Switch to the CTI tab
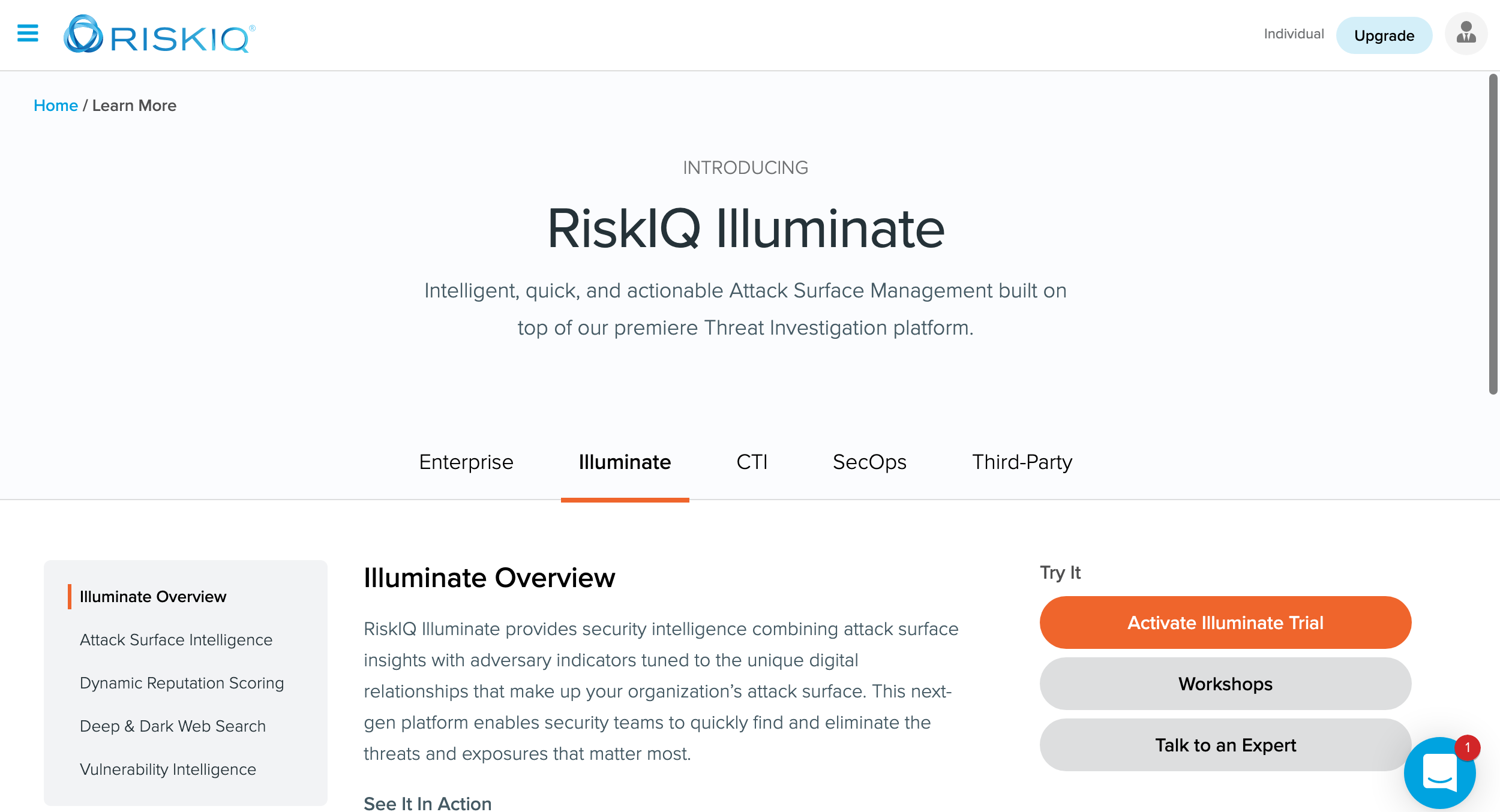The height and width of the screenshot is (812, 1500). point(753,462)
